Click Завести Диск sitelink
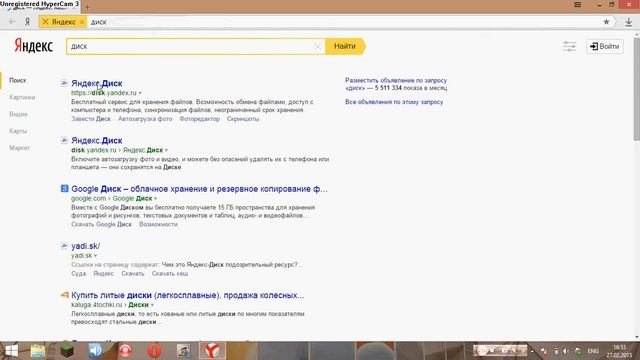 91,119
